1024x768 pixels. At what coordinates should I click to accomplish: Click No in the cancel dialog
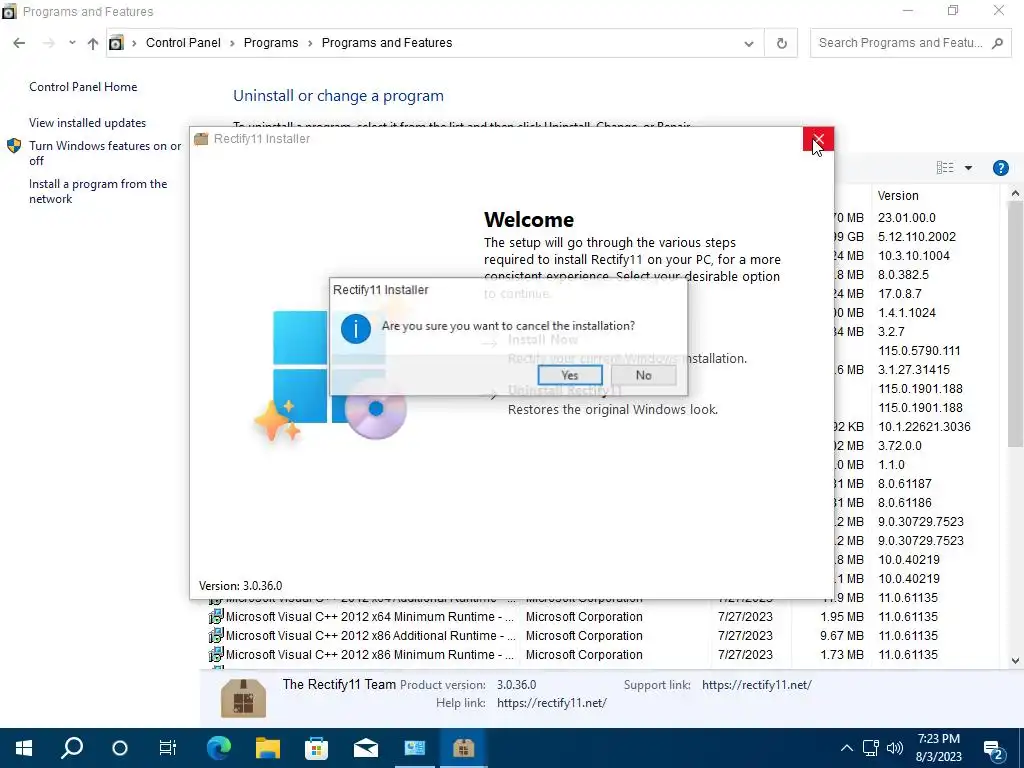pyautogui.click(x=643, y=375)
